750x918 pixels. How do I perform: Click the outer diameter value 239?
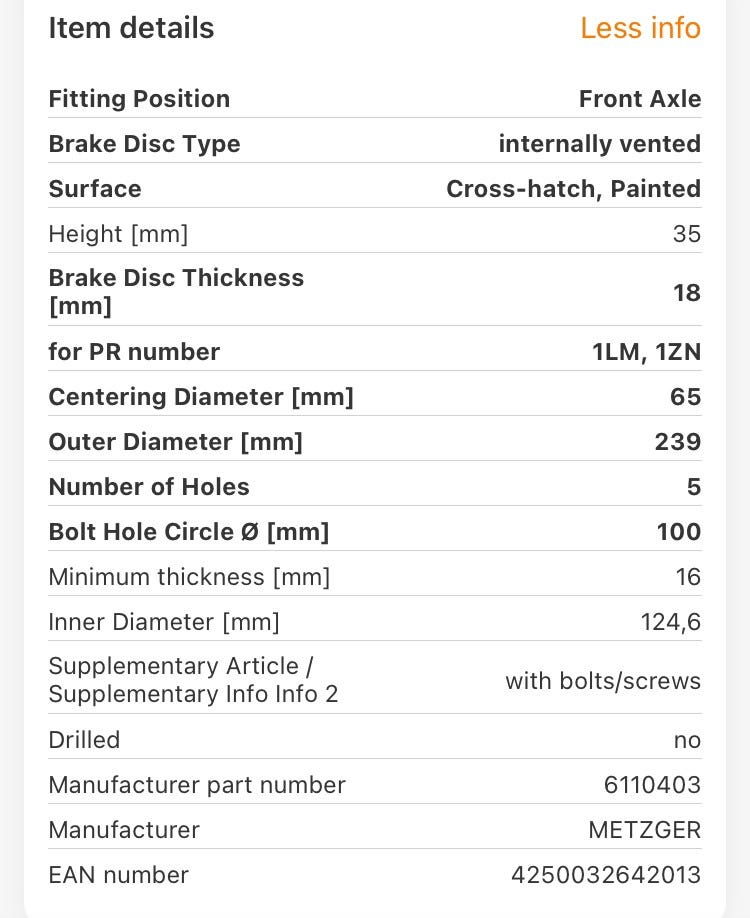tap(677, 442)
